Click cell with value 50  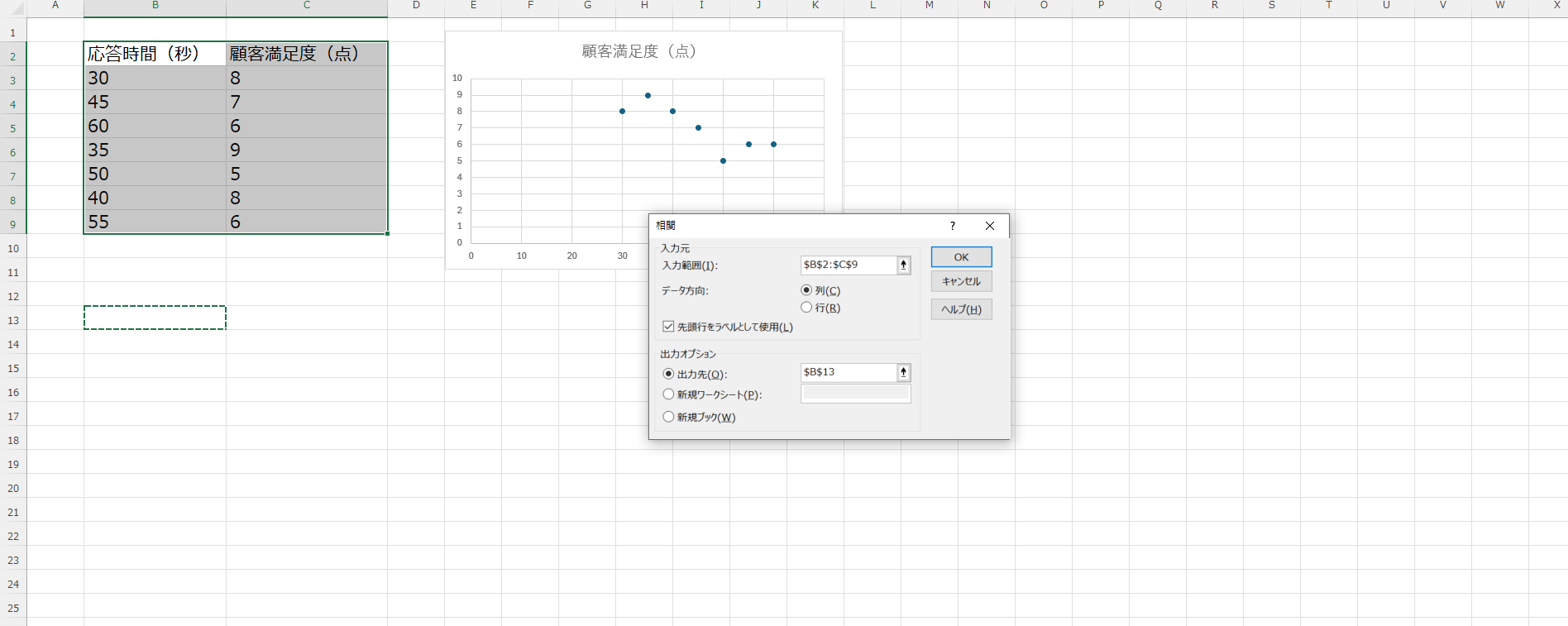coord(155,174)
